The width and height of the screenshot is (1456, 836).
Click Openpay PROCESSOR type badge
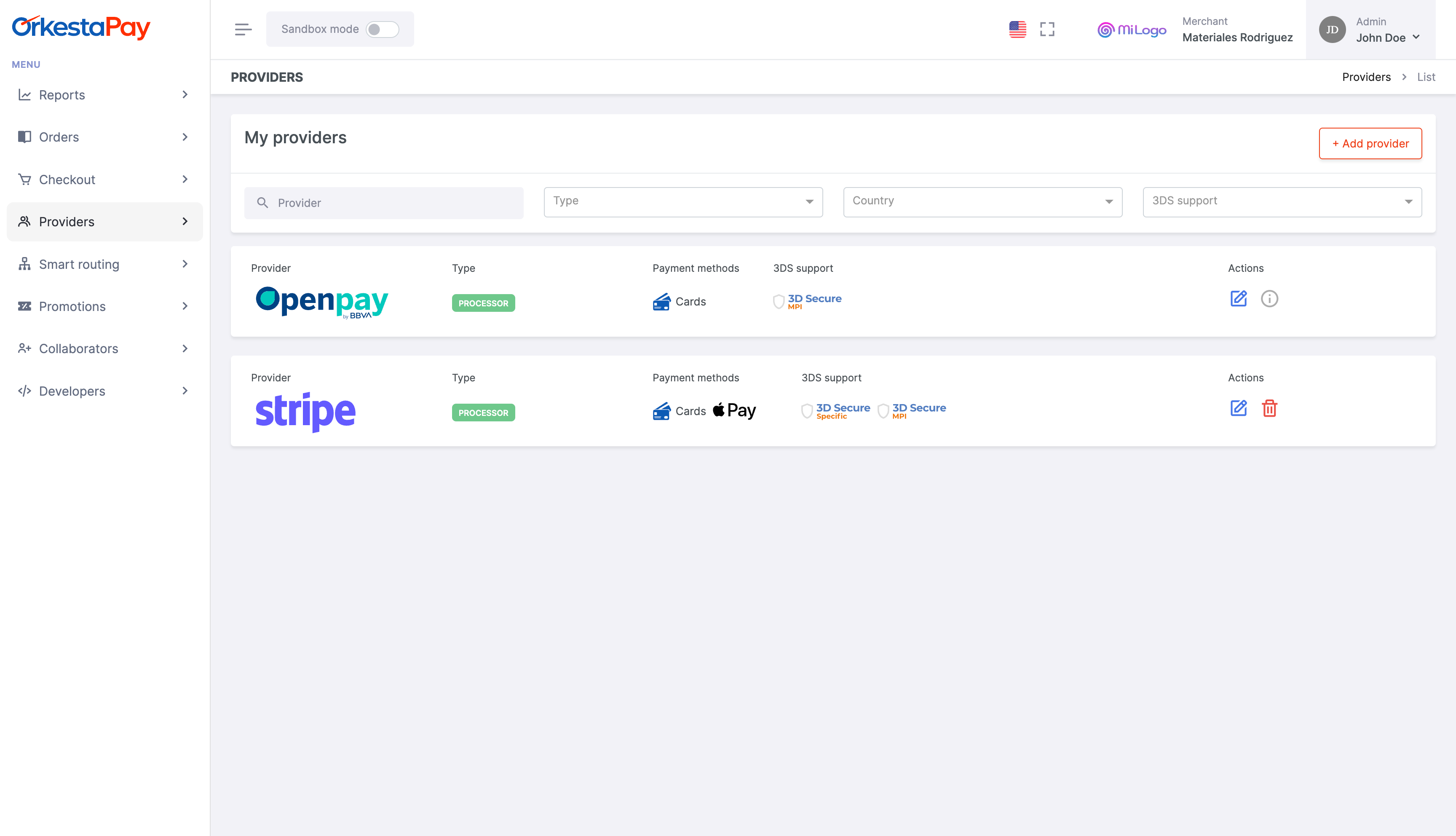point(483,303)
